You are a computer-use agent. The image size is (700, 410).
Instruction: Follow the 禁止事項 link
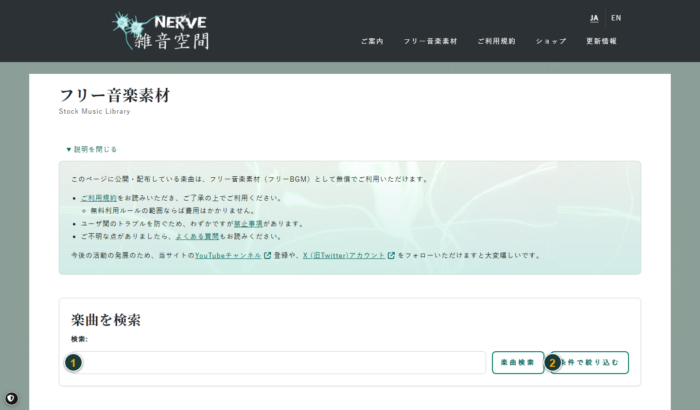248,224
